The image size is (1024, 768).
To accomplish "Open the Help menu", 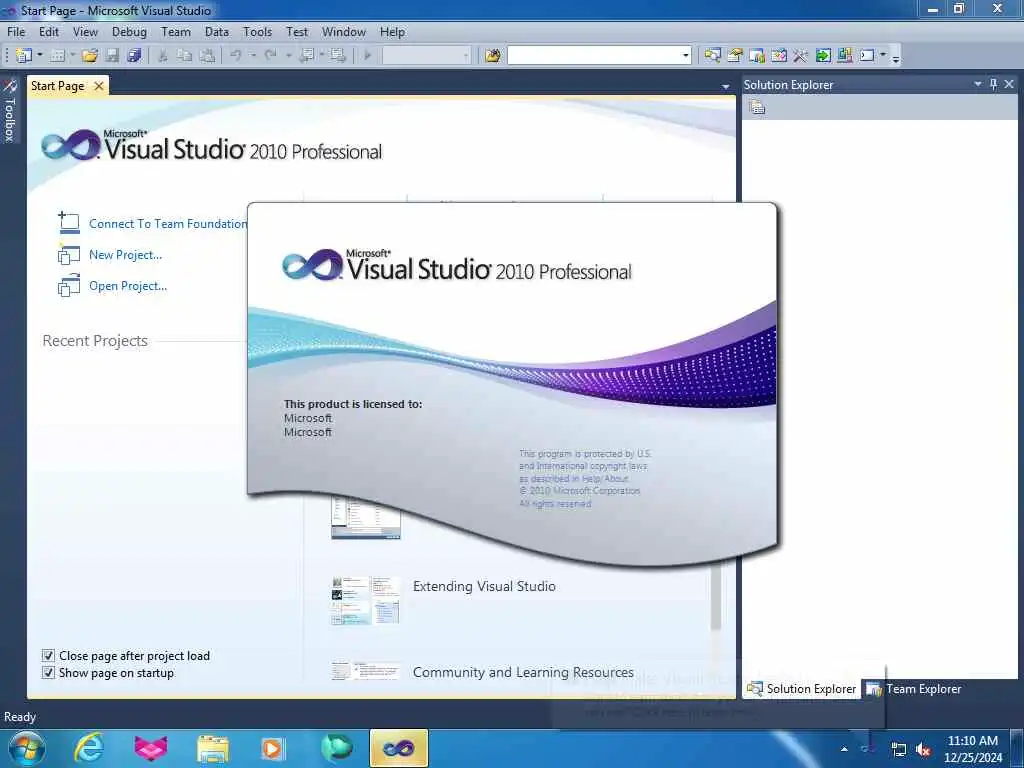I will [392, 31].
